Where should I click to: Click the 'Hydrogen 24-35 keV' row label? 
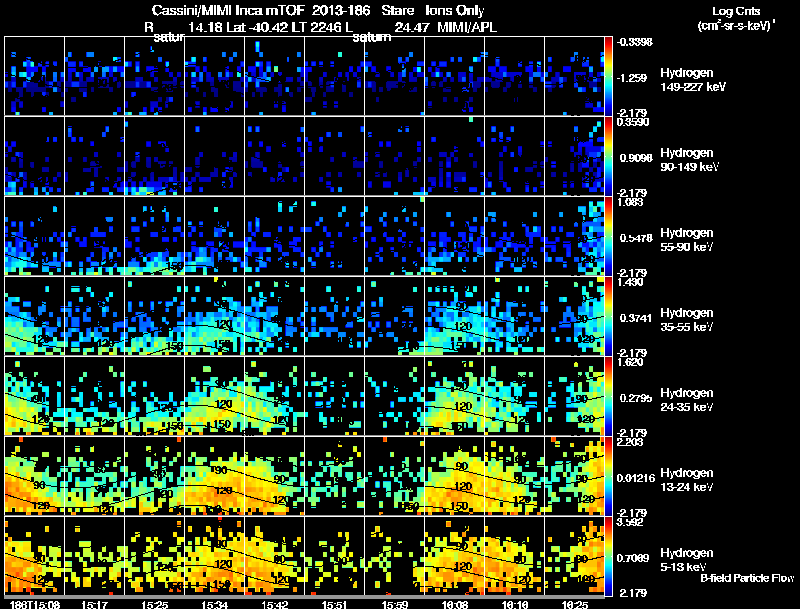coord(687,400)
